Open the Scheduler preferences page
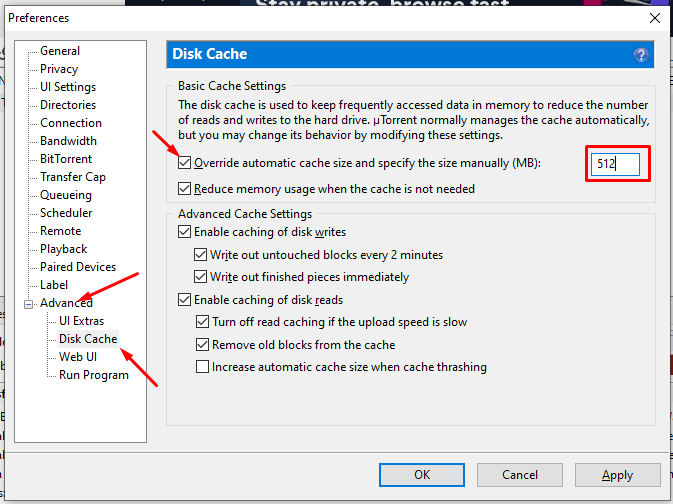The image size is (673, 504). point(66,213)
